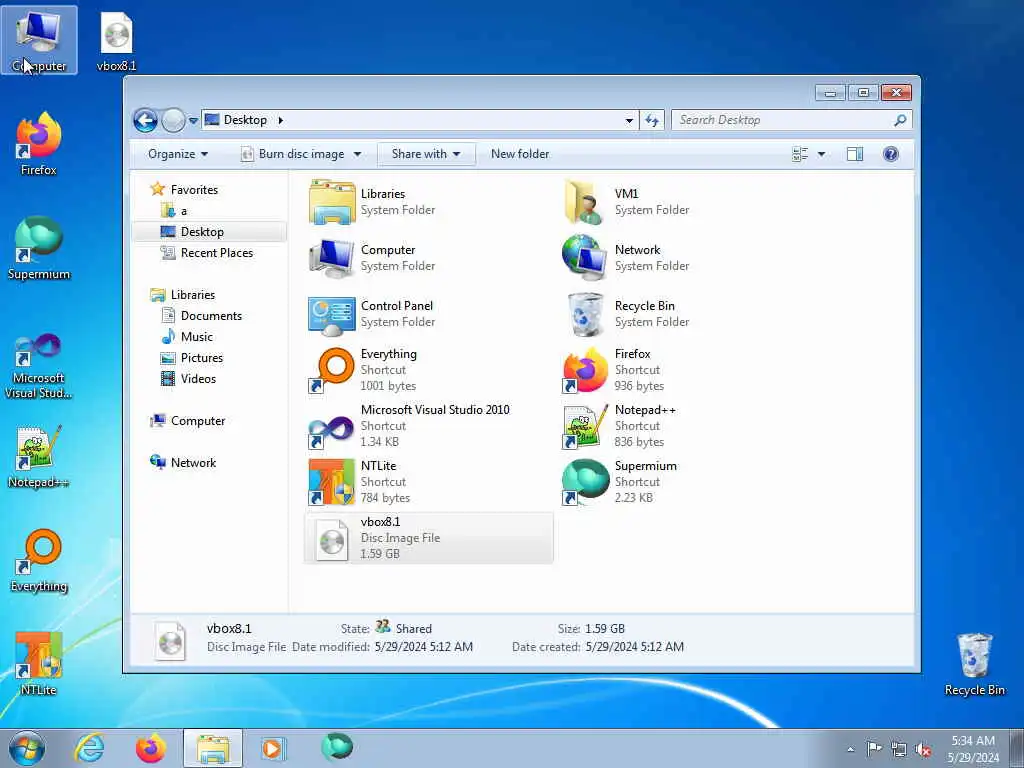Expand the Desktop breadcrumb arrow
The width and height of the screenshot is (1024, 768).
click(x=281, y=120)
